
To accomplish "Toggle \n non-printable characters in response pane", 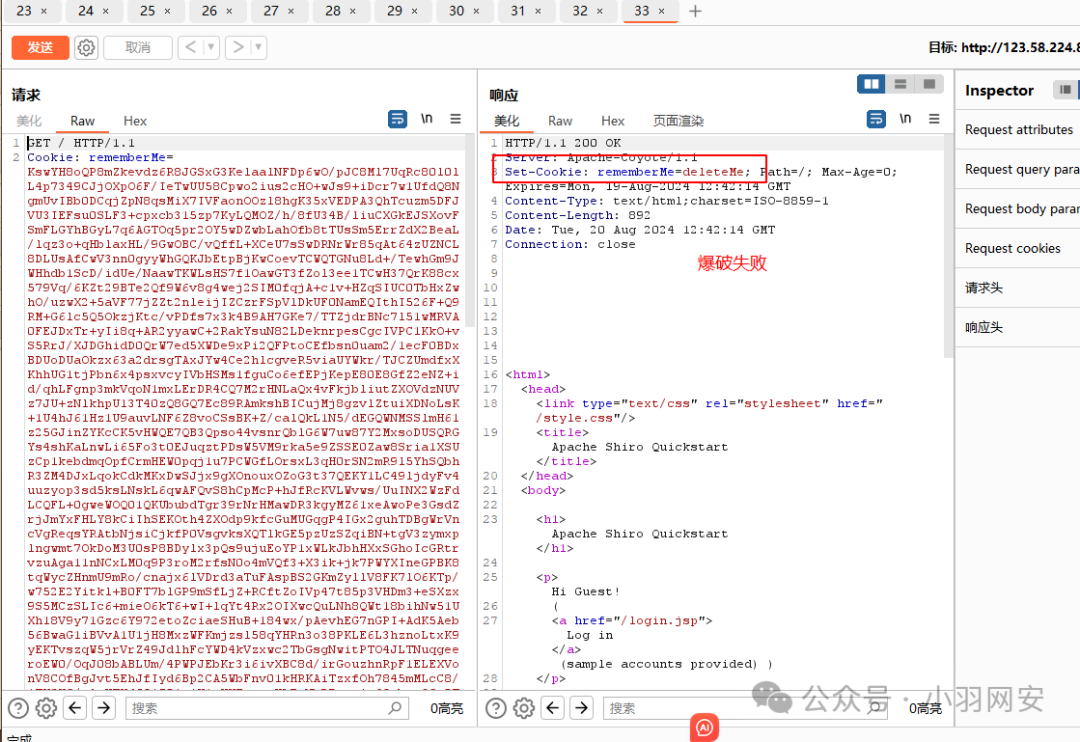I will (905, 118).
